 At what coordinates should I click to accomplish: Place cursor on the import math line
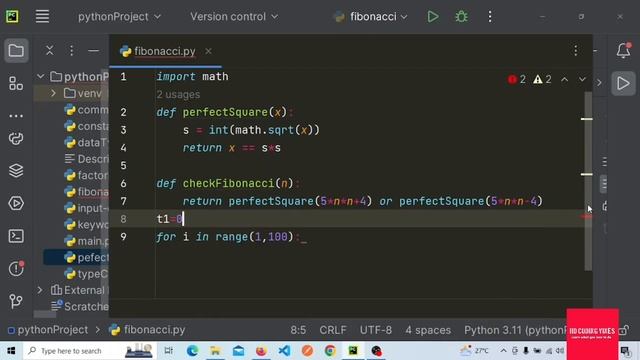[x=192, y=77]
